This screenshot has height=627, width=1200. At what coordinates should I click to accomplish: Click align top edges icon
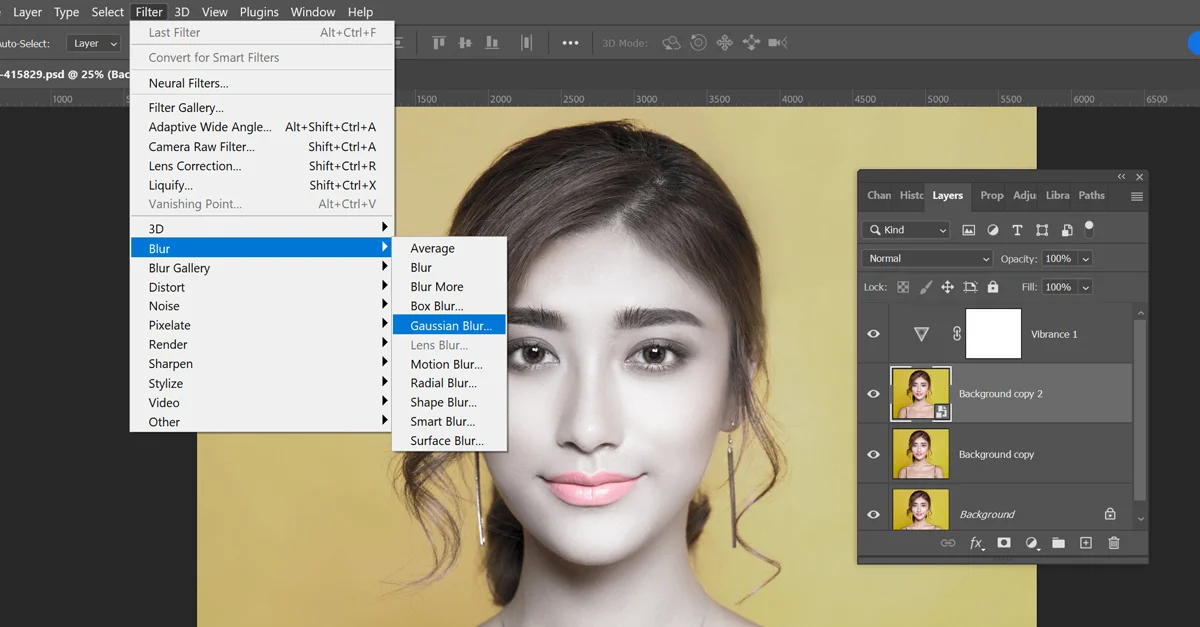438,43
